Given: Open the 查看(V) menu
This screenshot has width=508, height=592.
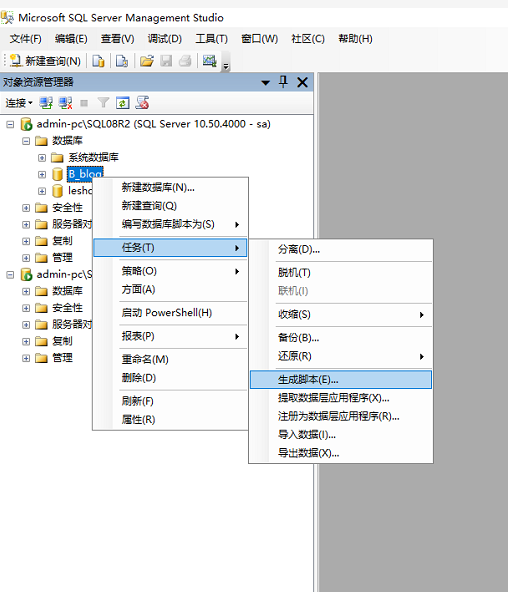Looking at the screenshot, I should click(x=117, y=39).
